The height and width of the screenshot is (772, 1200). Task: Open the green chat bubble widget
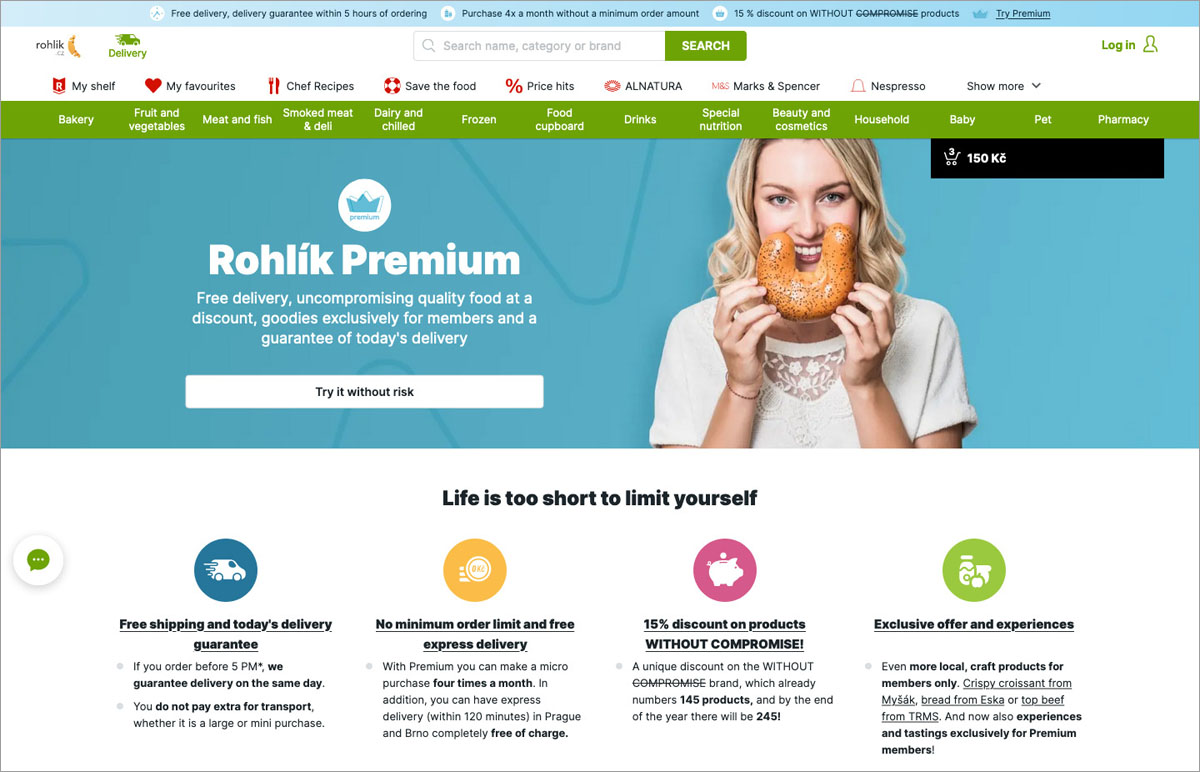38,560
